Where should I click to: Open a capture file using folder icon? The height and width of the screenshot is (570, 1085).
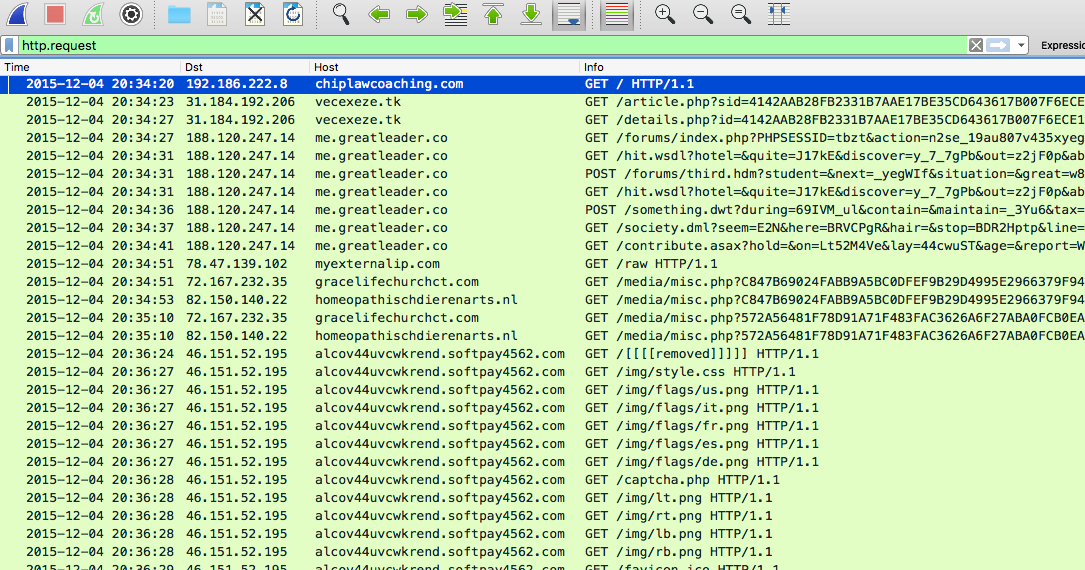click(x=179, y=14)
